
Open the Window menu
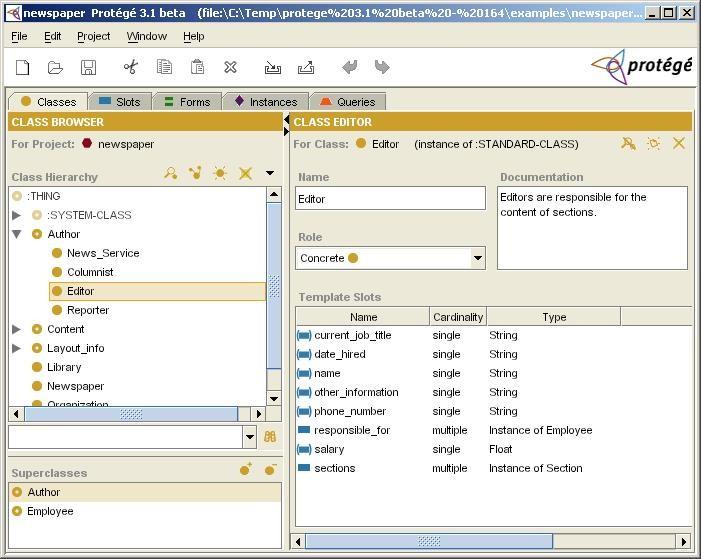coord(147,36)
